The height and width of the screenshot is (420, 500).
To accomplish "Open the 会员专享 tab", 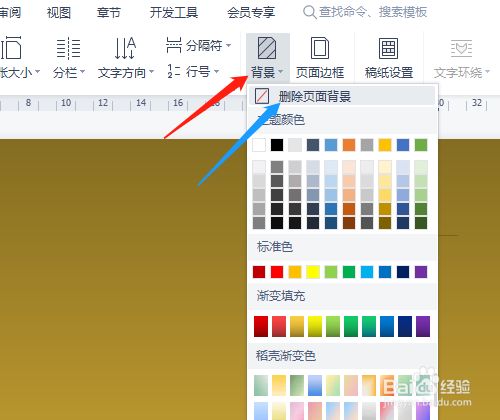I will pyautogui.click(x=251, y=13).
